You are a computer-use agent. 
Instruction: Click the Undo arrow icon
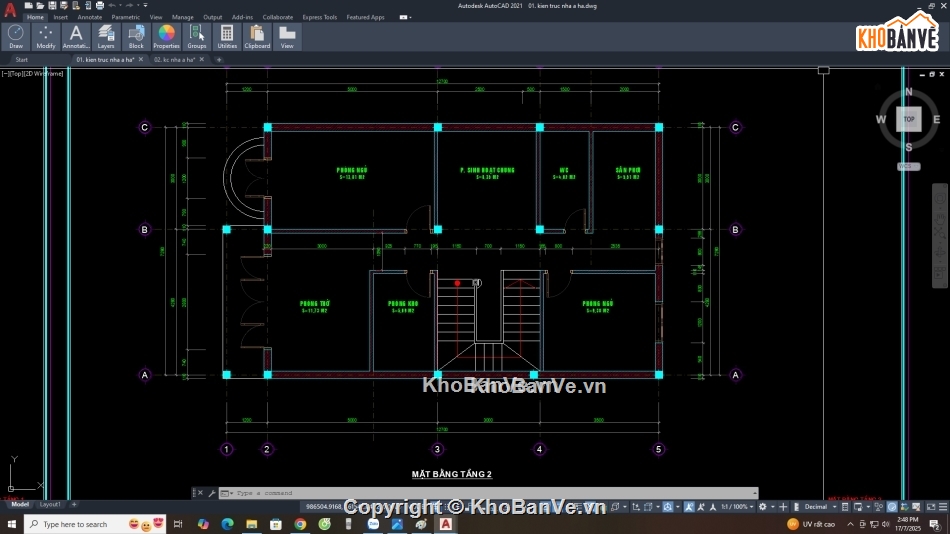pyautogui.click(x=112, y=5)
